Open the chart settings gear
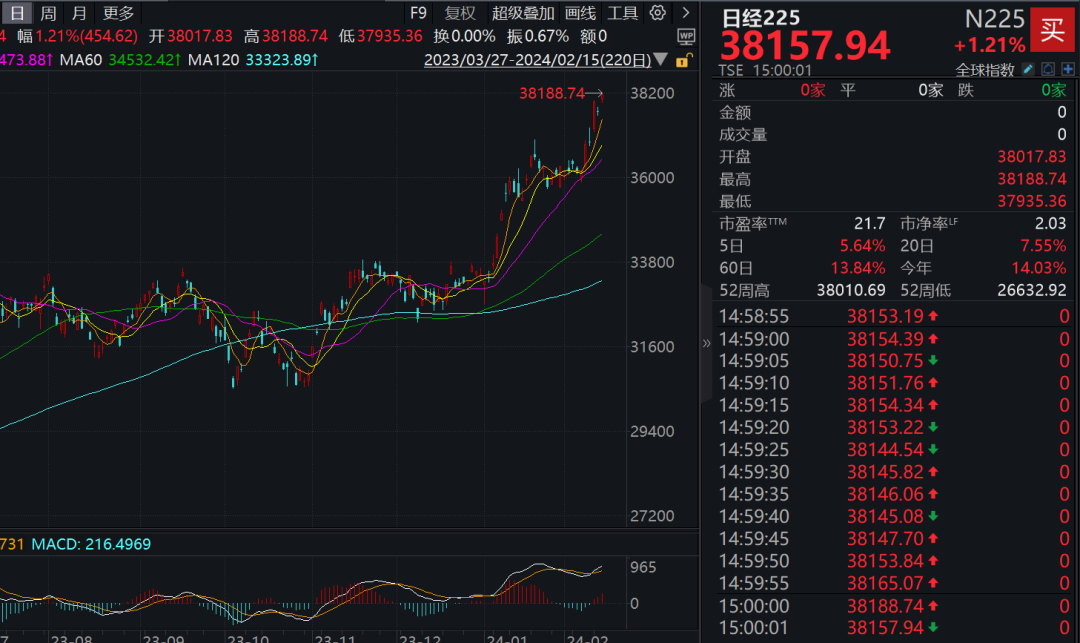The image size is (1080, 643). pyautogui.click(x=658, y=12)
